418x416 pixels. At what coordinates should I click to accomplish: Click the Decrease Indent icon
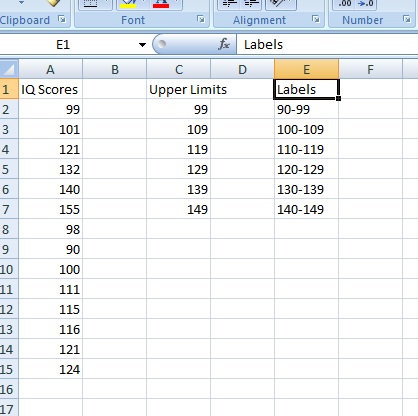point(230,4)
